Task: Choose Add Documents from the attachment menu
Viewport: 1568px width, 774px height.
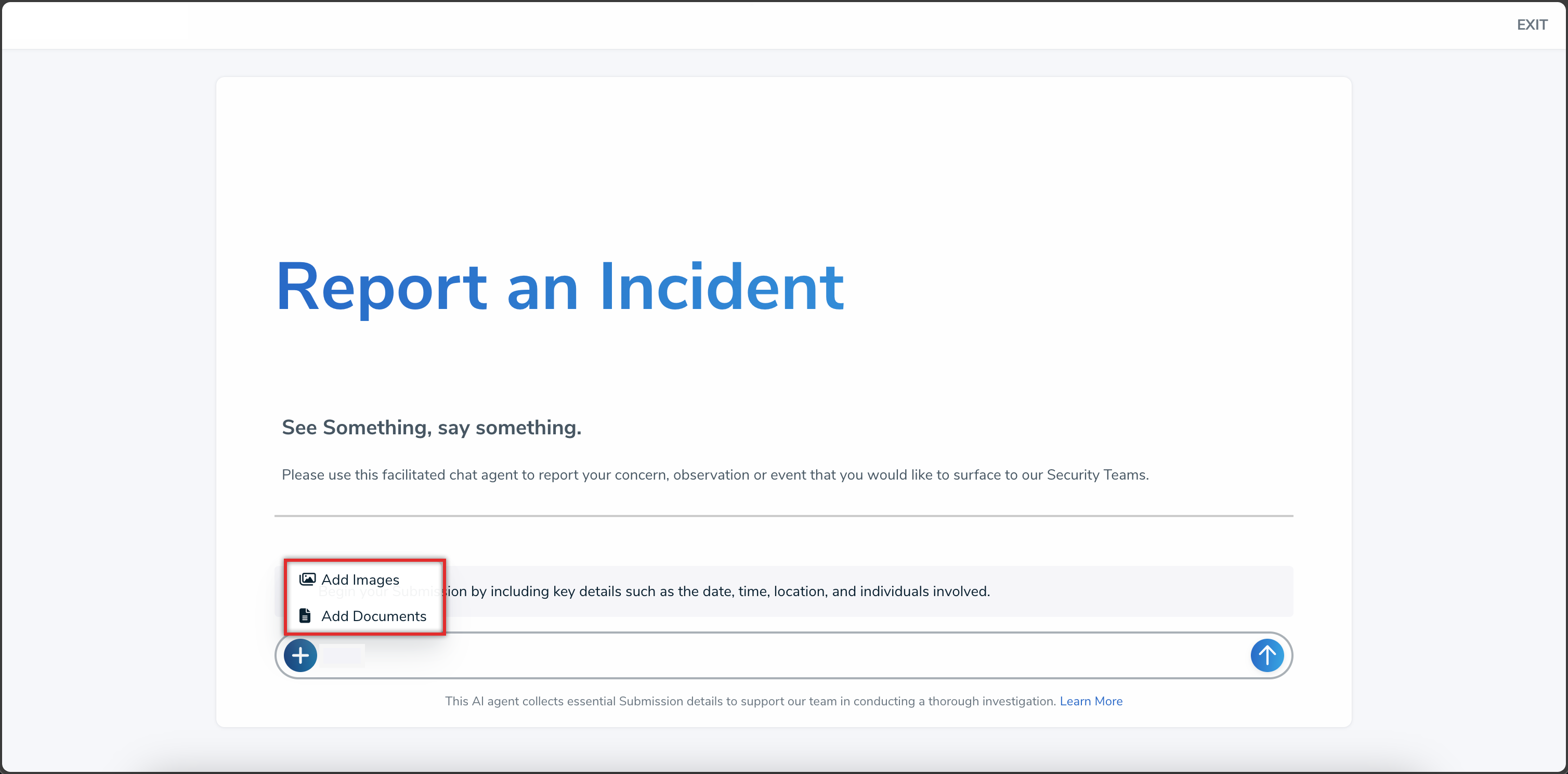Action: 374,616
